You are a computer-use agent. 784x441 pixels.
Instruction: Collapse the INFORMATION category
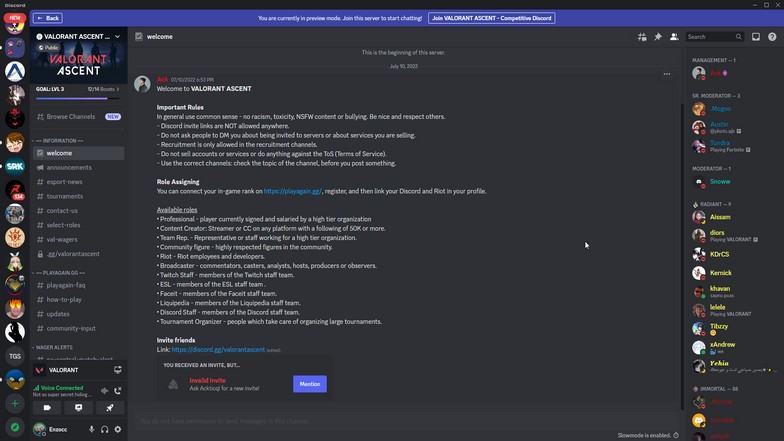coord(58,140)
